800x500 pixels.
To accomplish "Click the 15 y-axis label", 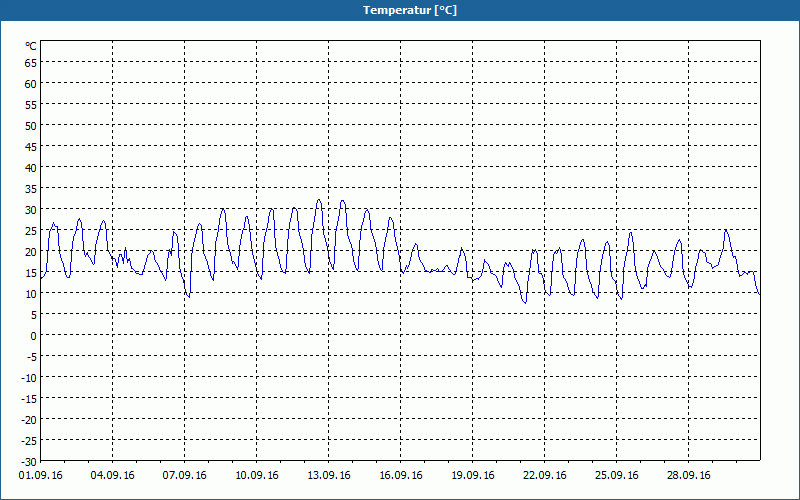I will click(x=31, y=272).
